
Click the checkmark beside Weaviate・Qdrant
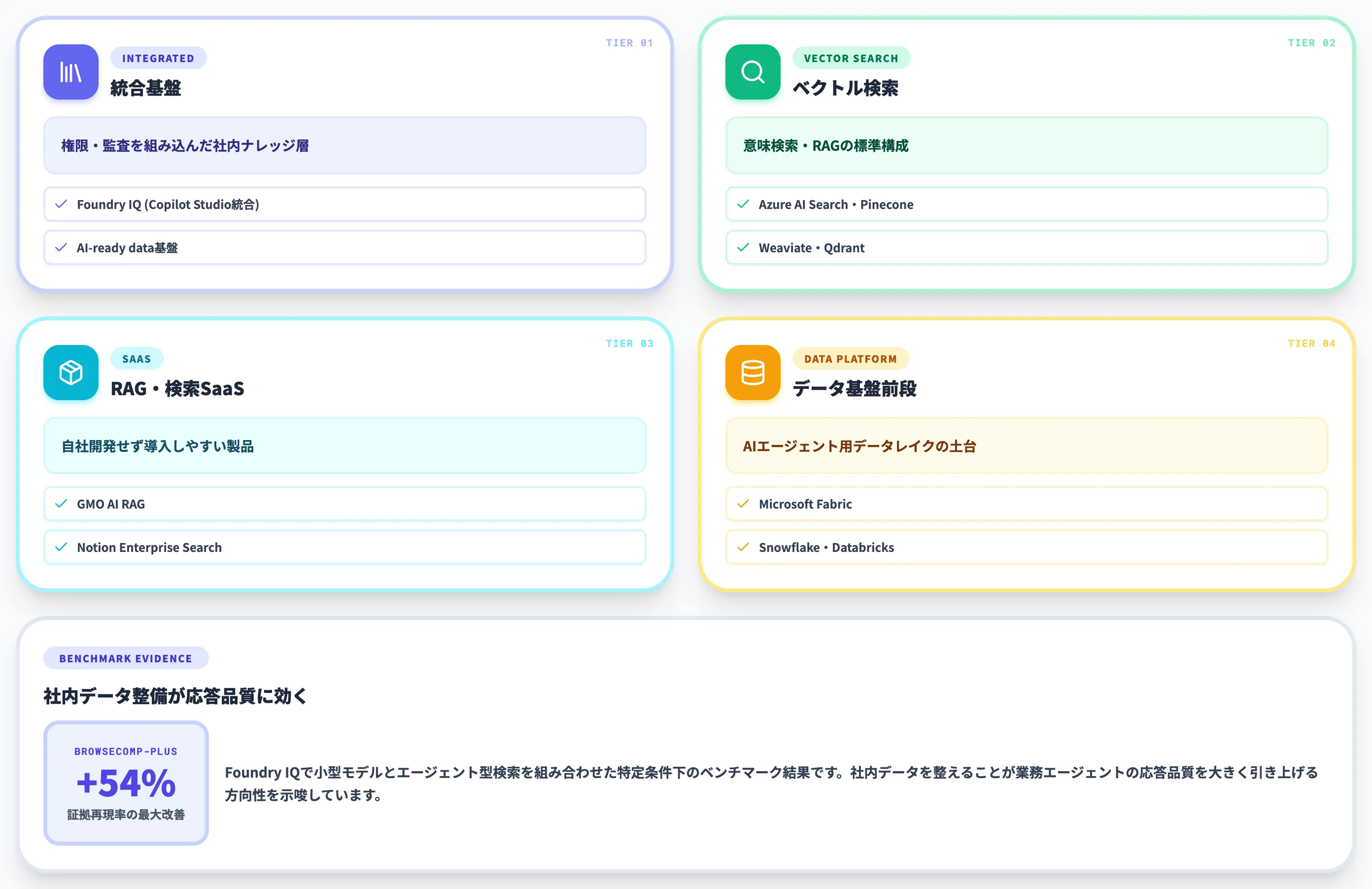(743, 247)
